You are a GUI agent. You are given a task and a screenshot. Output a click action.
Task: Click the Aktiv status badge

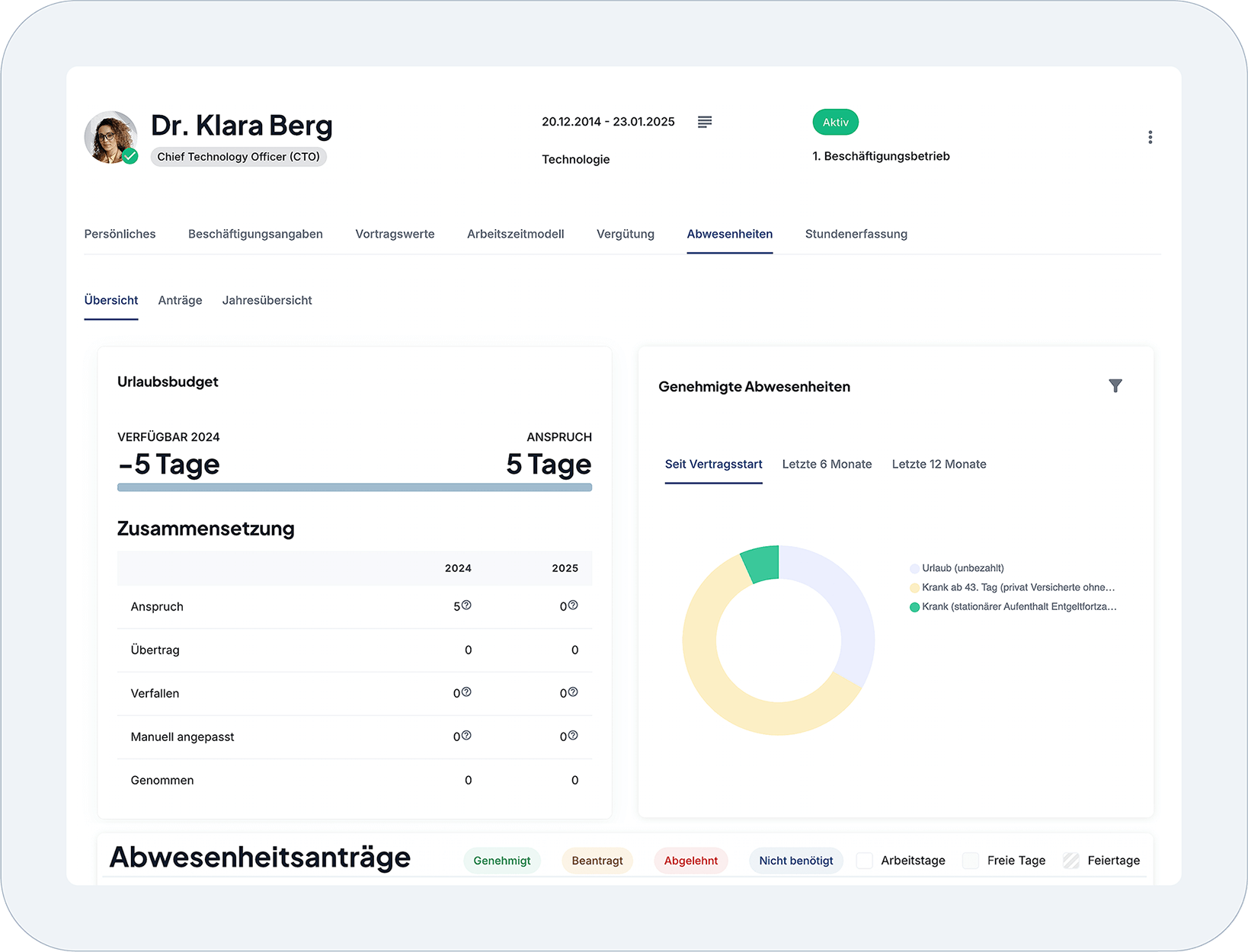pyautogui.click(x=835, y=122)
